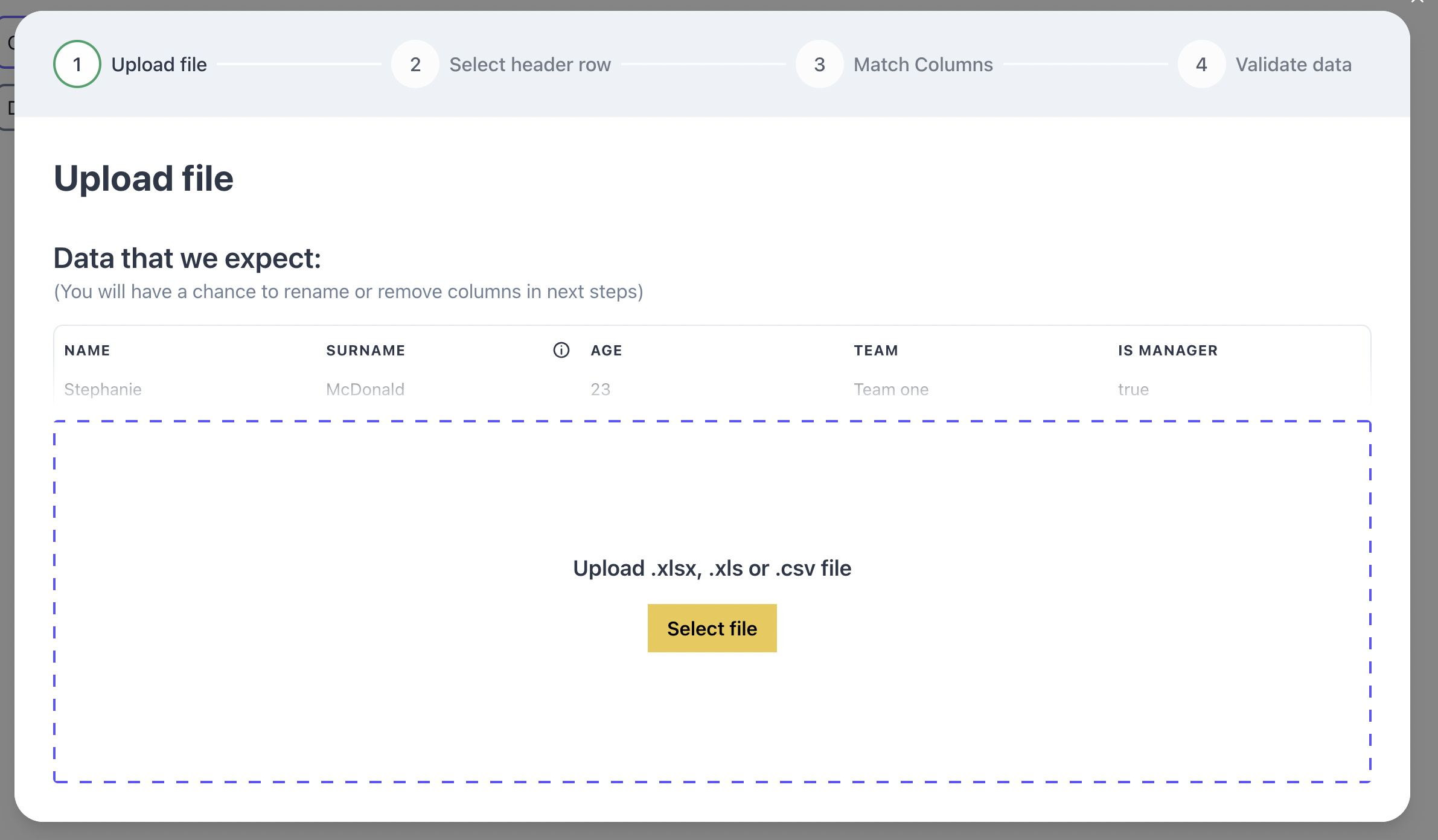The height and width of the screenshot is (840, 1438).
Task: Click the Match Columns step icon
Action: (819, 64)
